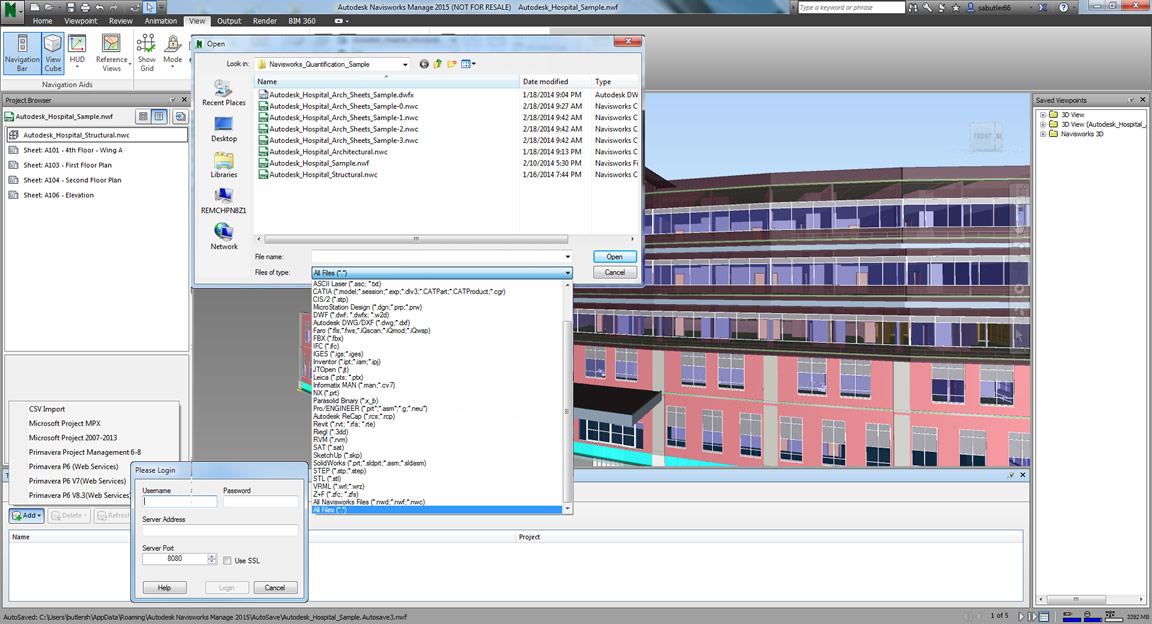
Task: Select Microsoft Project MPX menu entry
Action: pyautogui.click(x=64, y=424)
